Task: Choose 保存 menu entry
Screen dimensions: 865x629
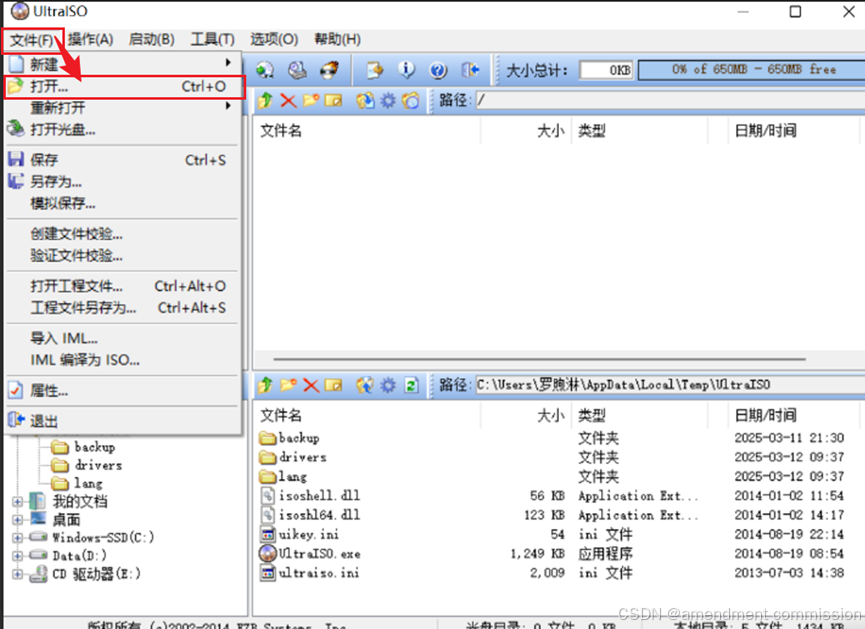Action: tap(124, 160)
